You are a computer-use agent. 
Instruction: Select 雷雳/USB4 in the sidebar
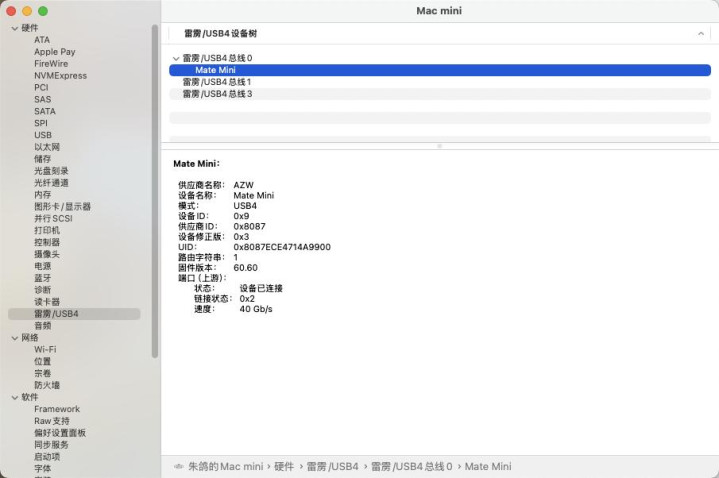(74, 314)
